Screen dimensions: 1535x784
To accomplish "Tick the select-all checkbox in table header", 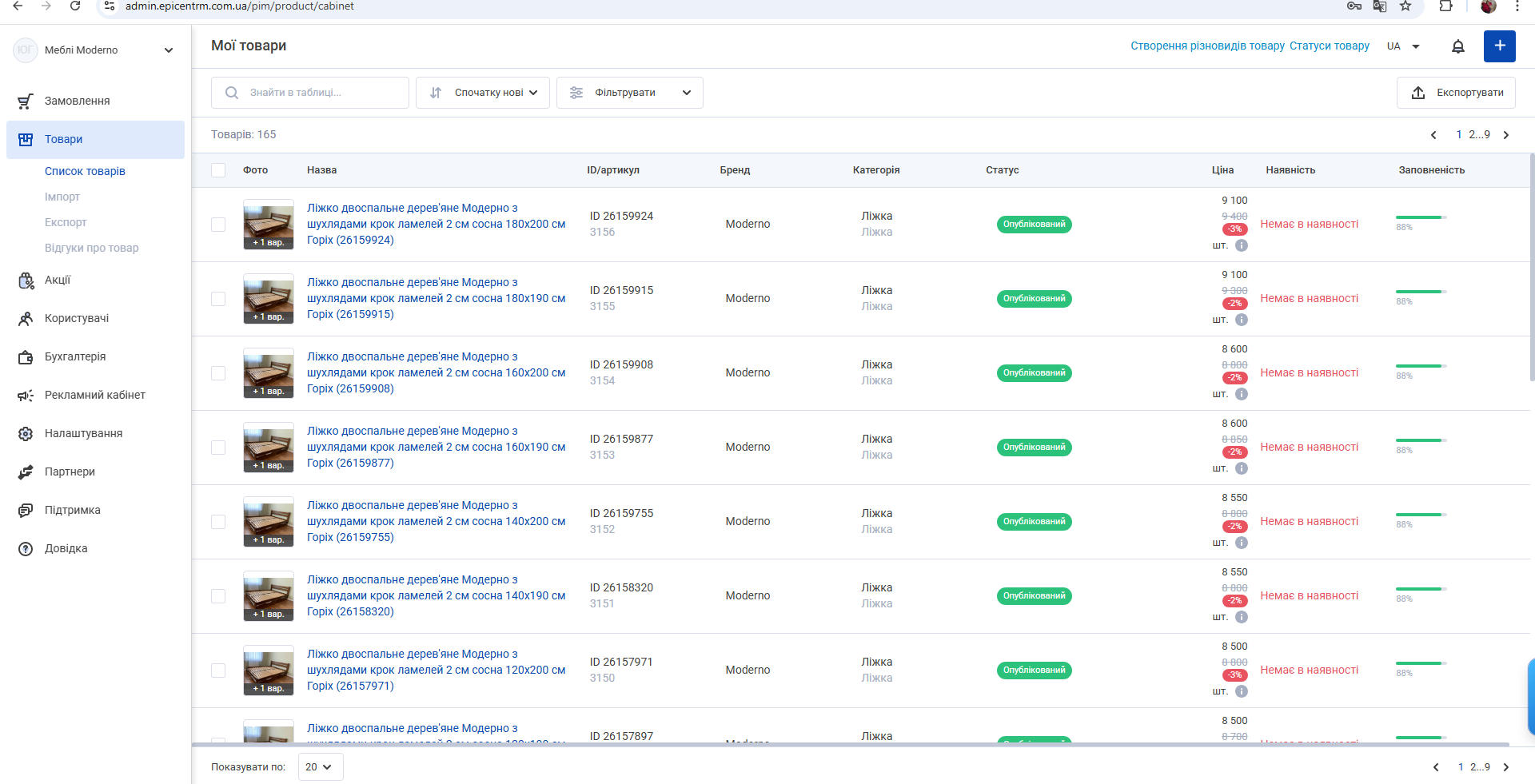I will 218,170.
